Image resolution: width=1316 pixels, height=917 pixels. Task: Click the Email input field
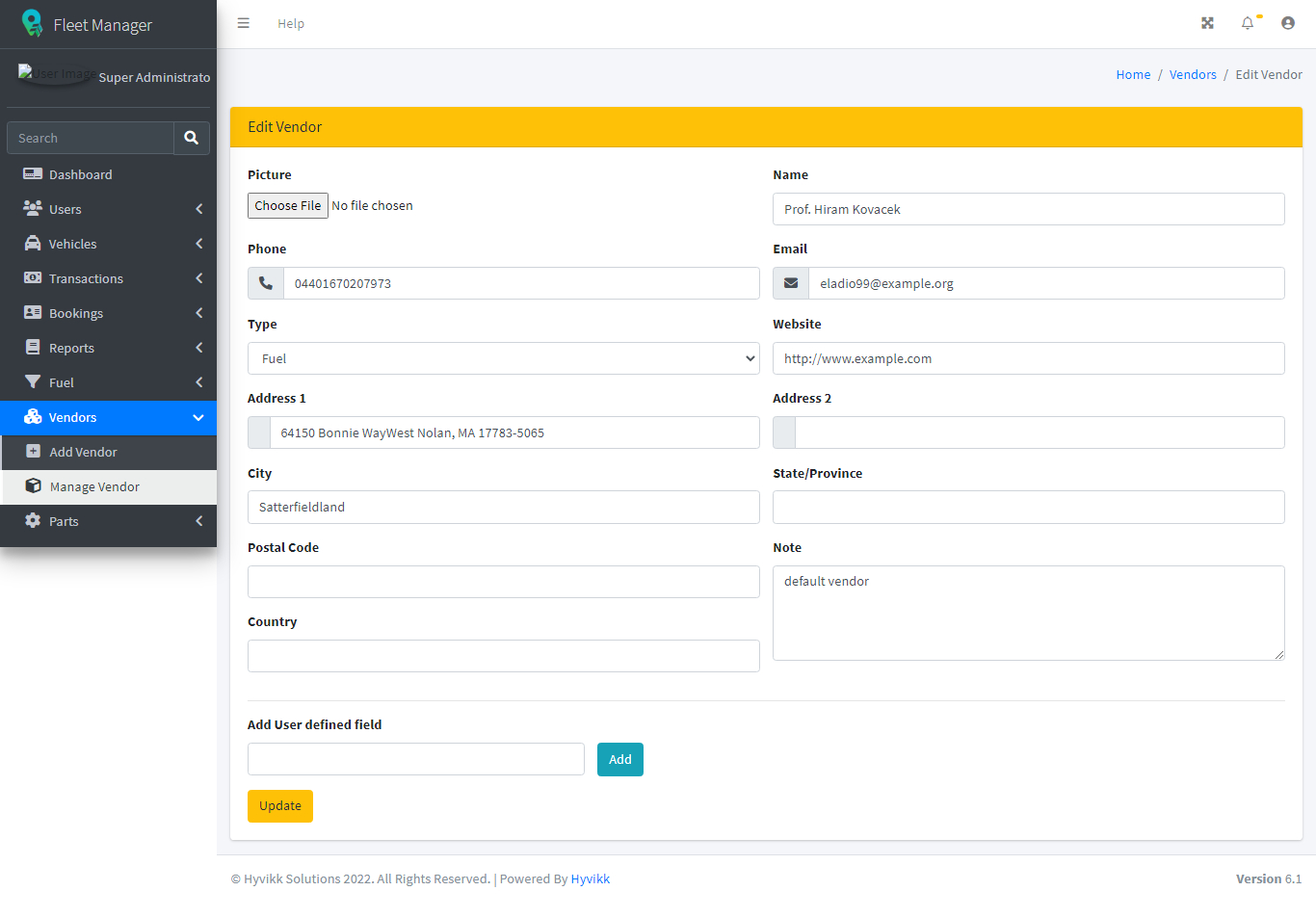tap(1046, 283)
